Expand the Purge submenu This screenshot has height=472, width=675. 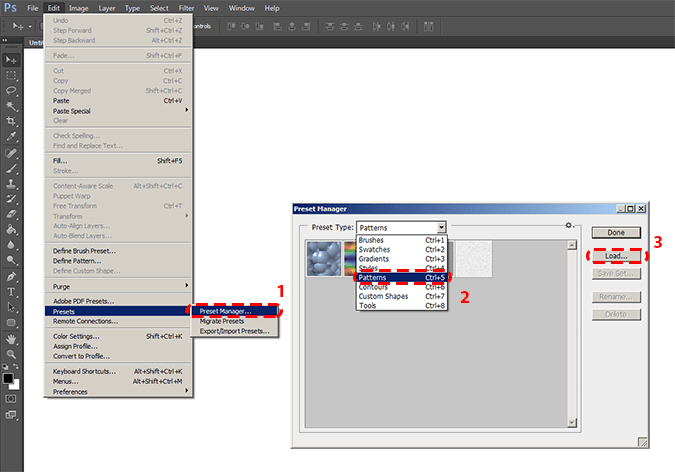pos(118,286)
